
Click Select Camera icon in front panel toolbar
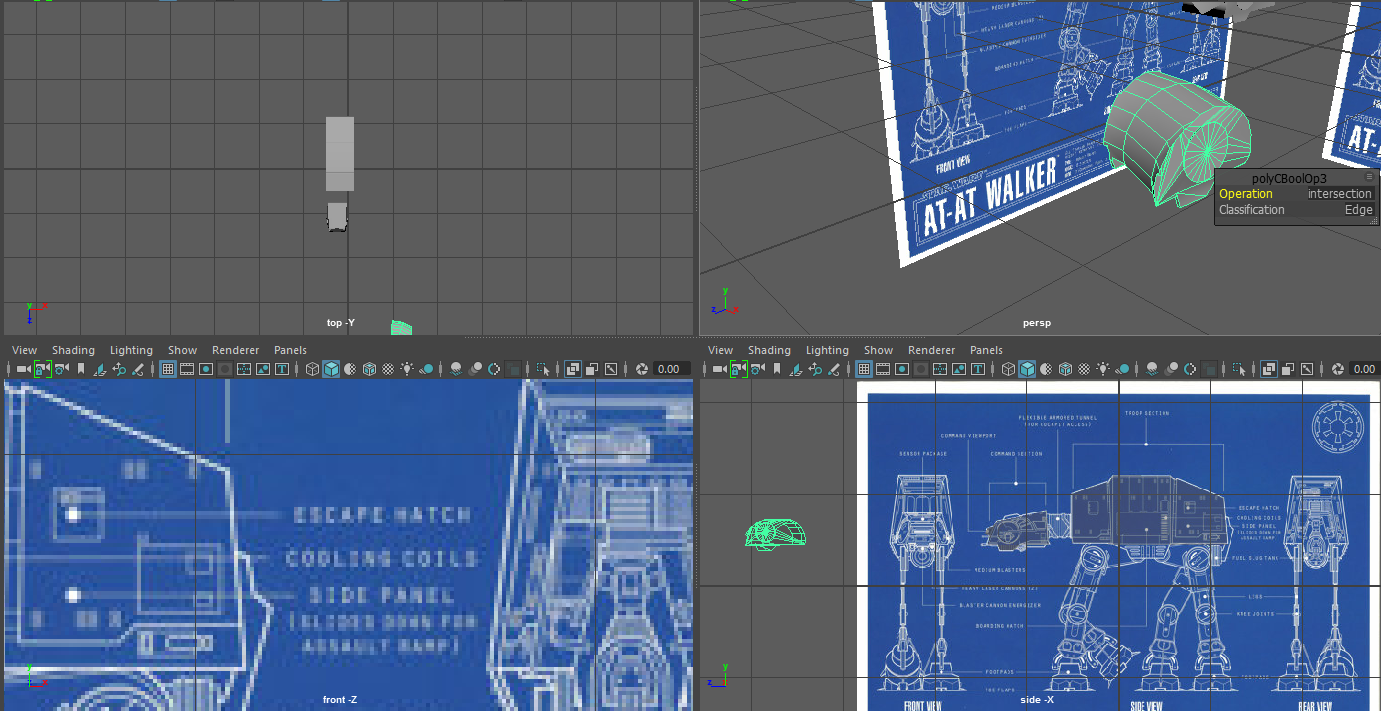pos(23,369)
